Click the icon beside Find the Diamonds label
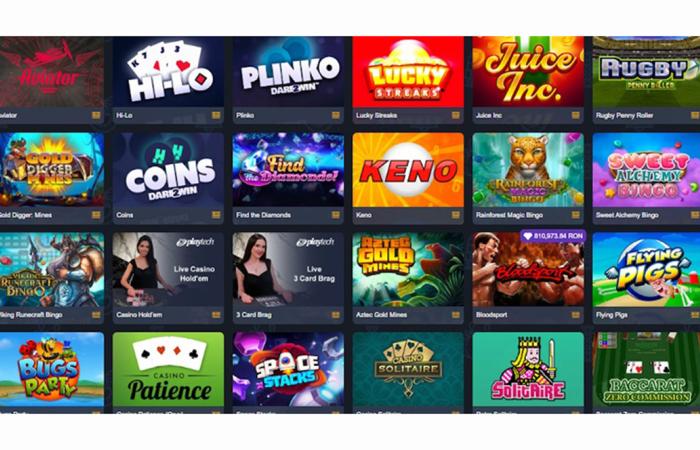The width and height of the screenshot is (700, 450). pos(336,215)
